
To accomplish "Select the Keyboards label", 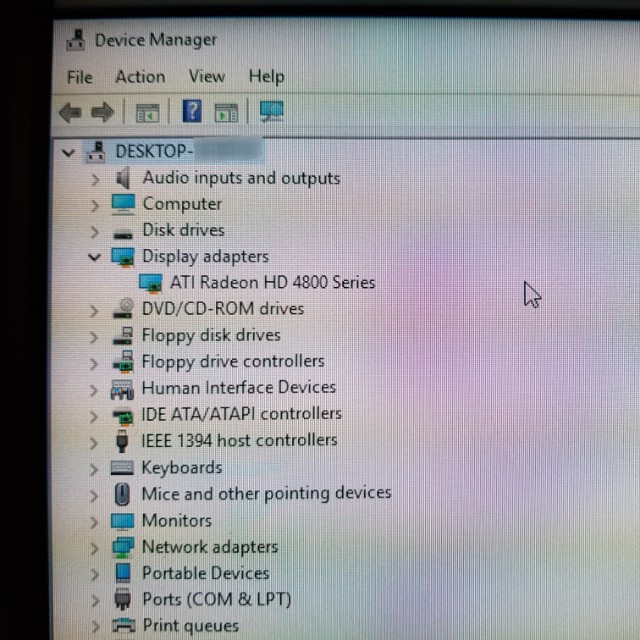I will tap(182, 468).
